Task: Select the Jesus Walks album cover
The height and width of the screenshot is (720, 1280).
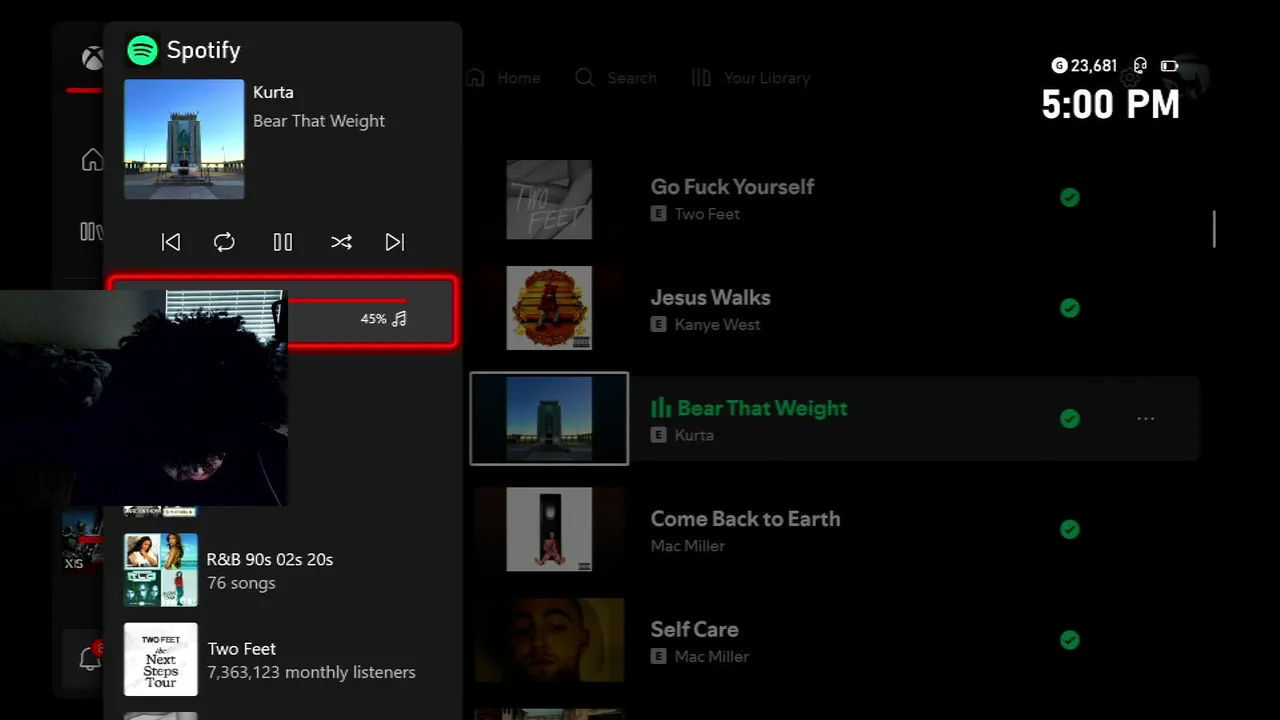Action: (x=549, y=308)
